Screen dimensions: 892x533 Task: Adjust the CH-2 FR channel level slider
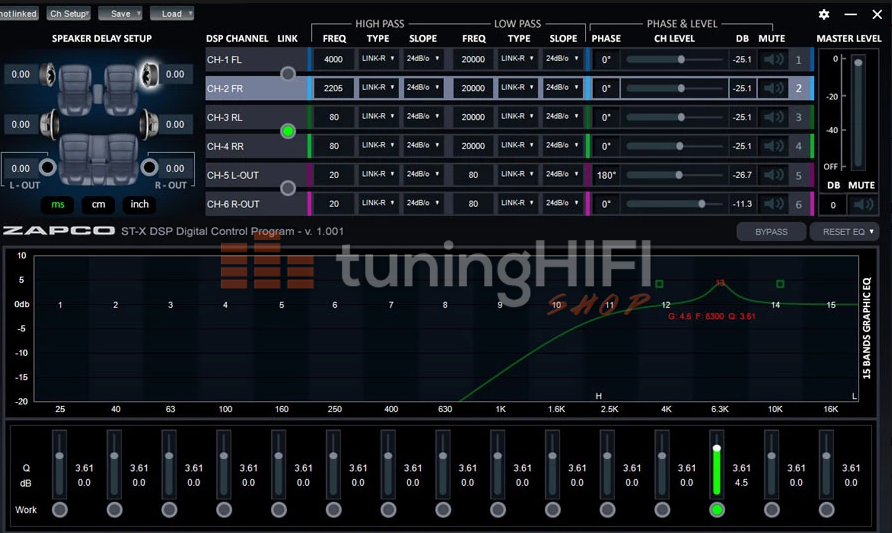680,89
